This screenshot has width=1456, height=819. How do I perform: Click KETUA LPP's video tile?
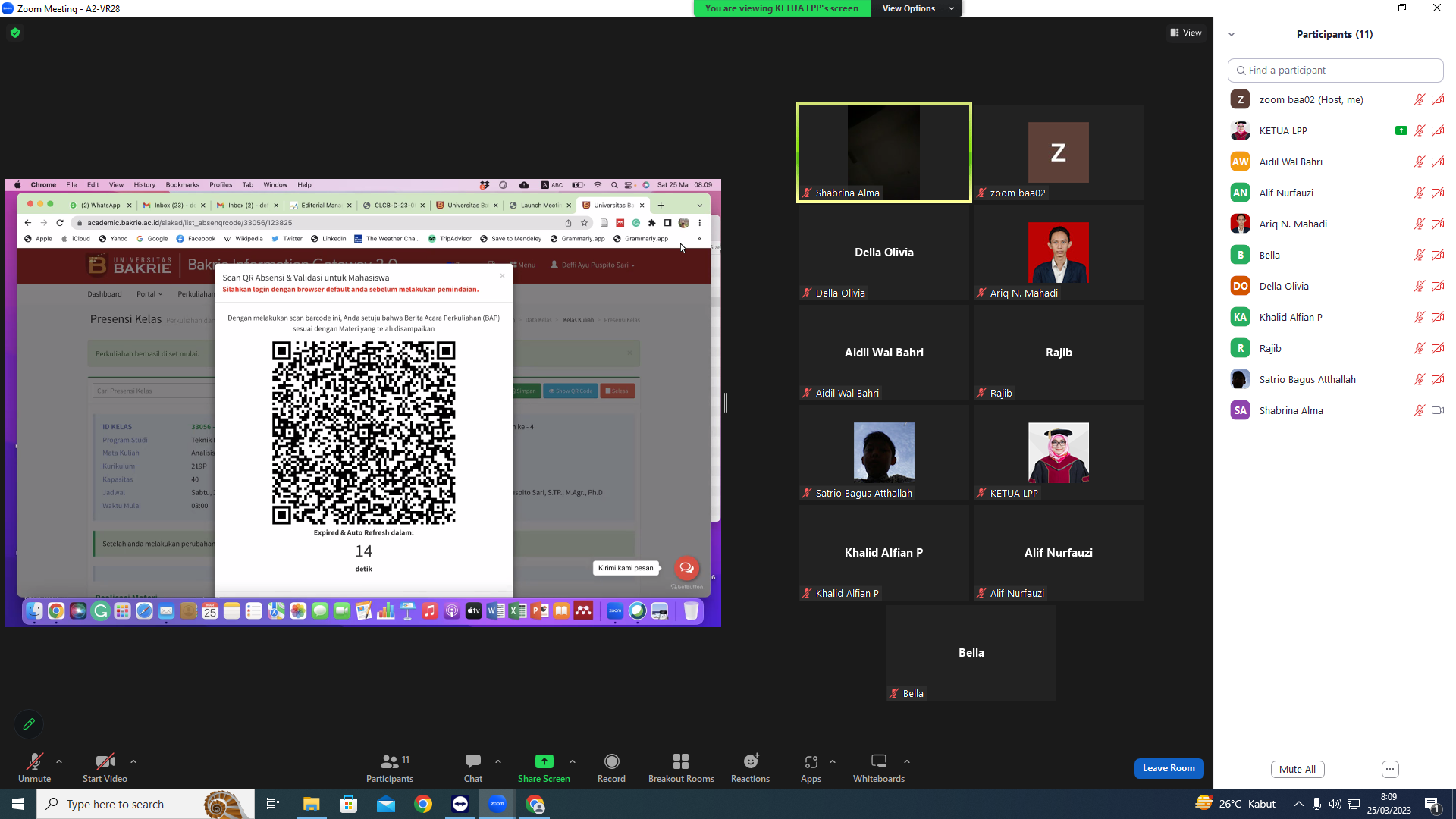pyautogui.click(x=1059, y=453)
